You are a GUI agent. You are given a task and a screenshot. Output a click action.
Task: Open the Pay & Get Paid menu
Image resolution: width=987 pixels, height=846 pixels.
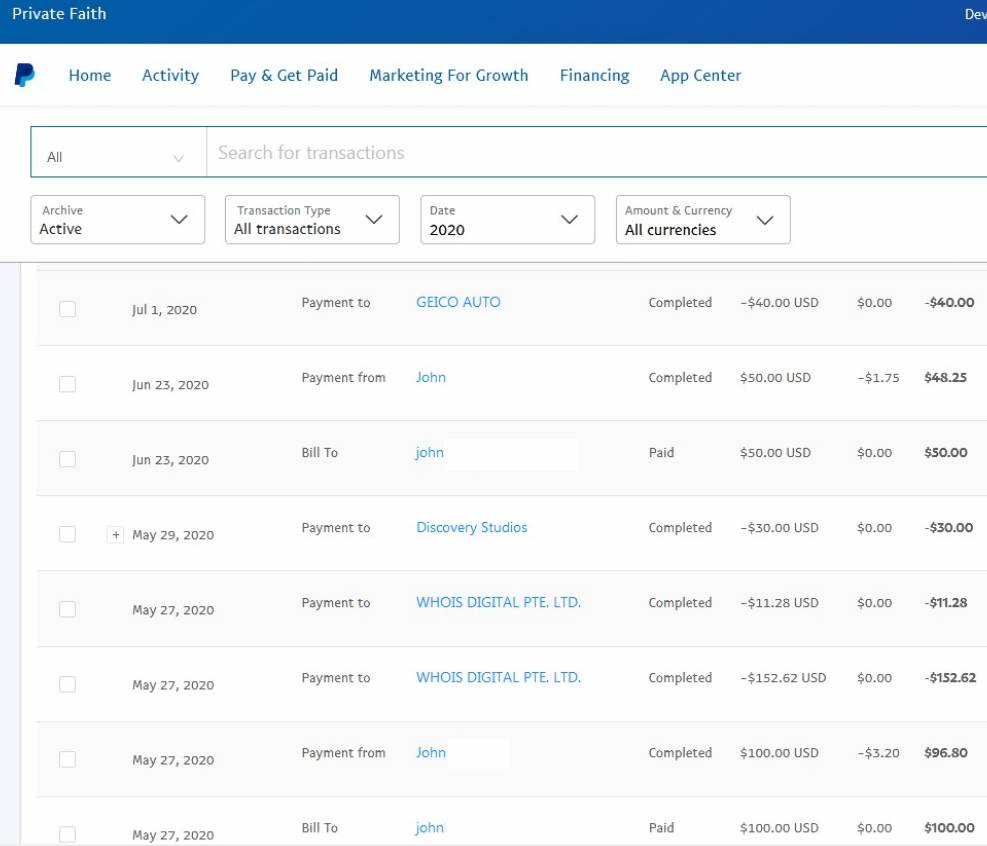tap(284, 76)
